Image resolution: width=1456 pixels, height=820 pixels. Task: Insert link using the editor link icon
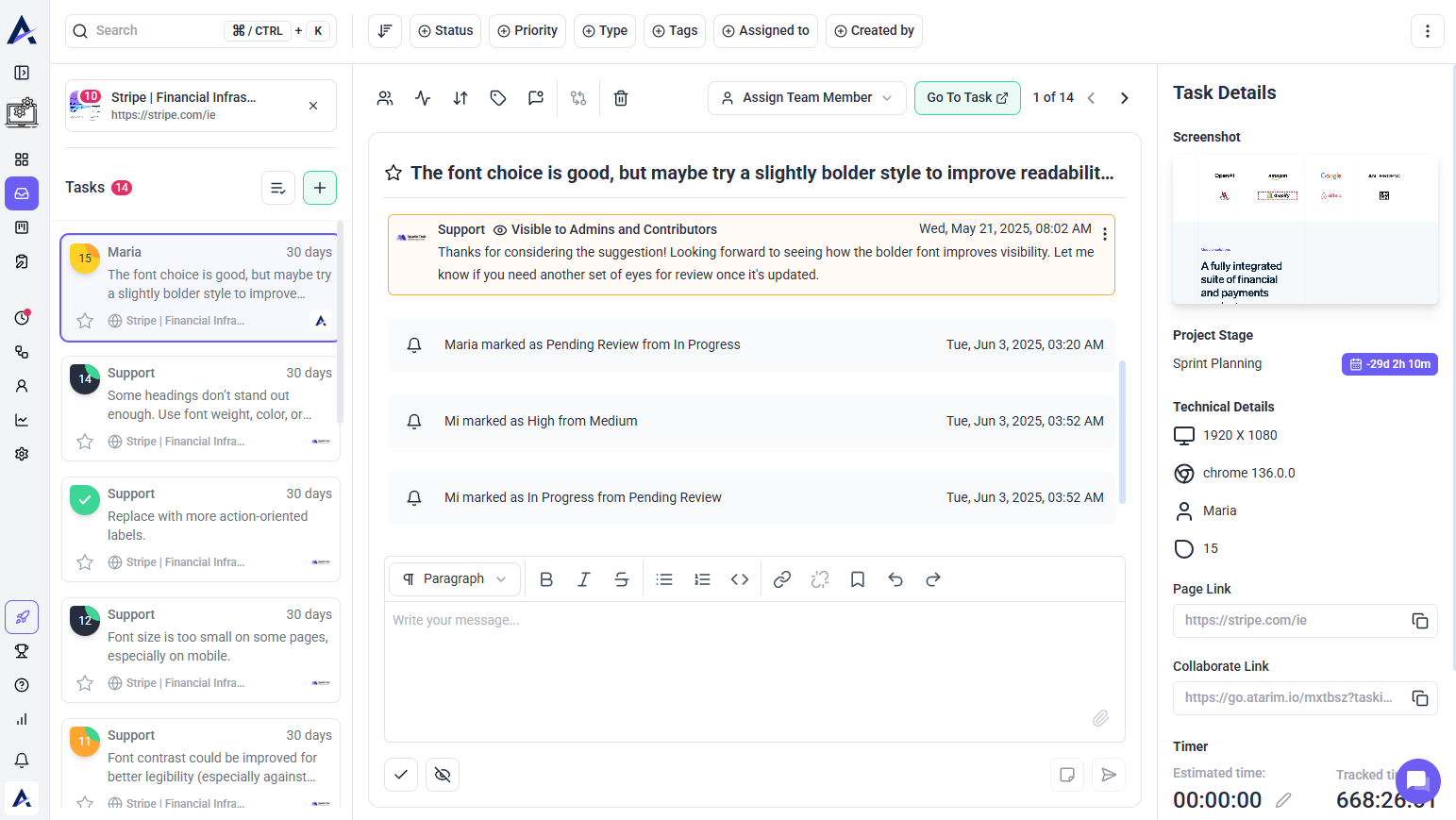[x=781, y=579]
